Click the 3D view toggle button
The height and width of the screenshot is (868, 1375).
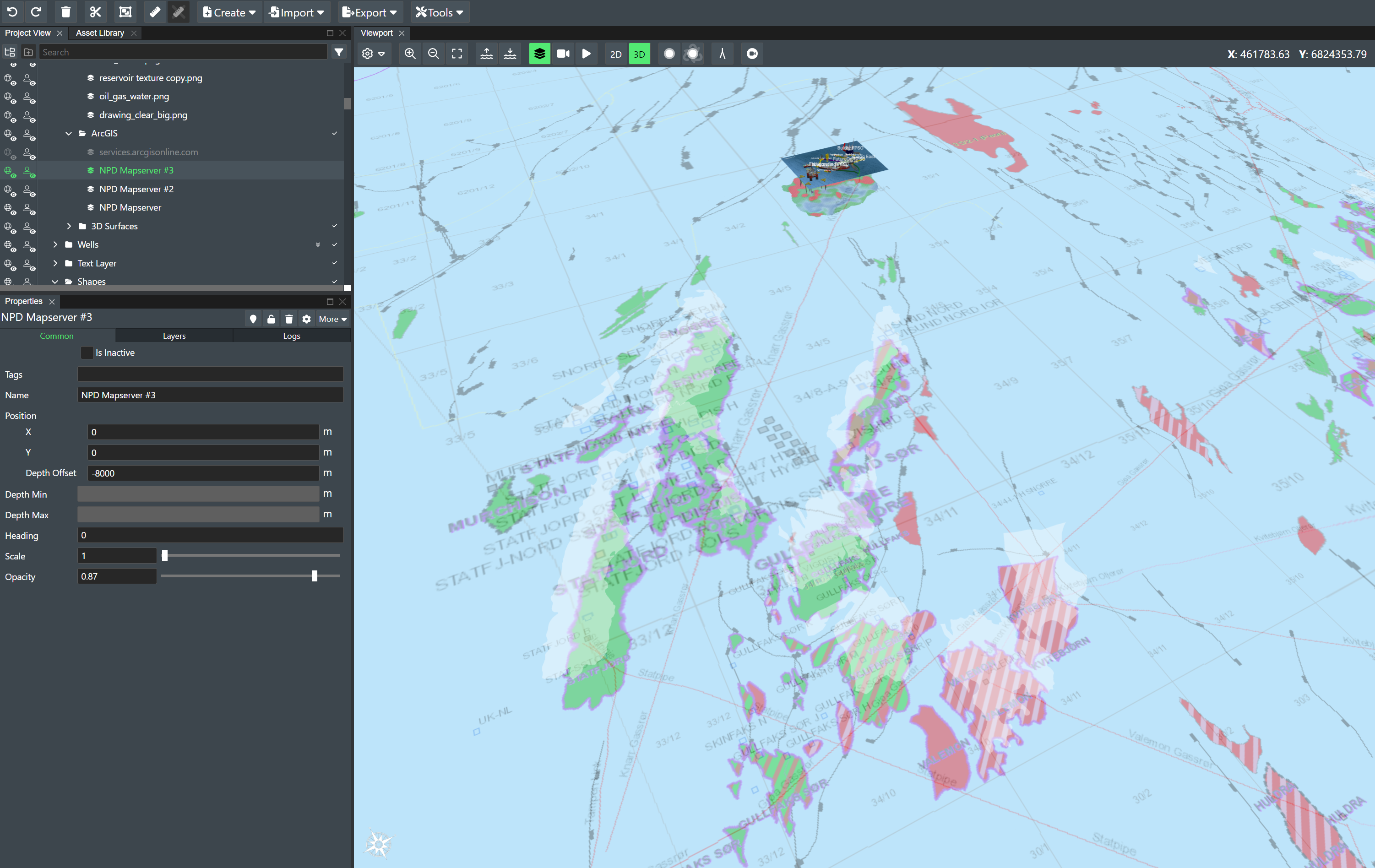point(640,54)
